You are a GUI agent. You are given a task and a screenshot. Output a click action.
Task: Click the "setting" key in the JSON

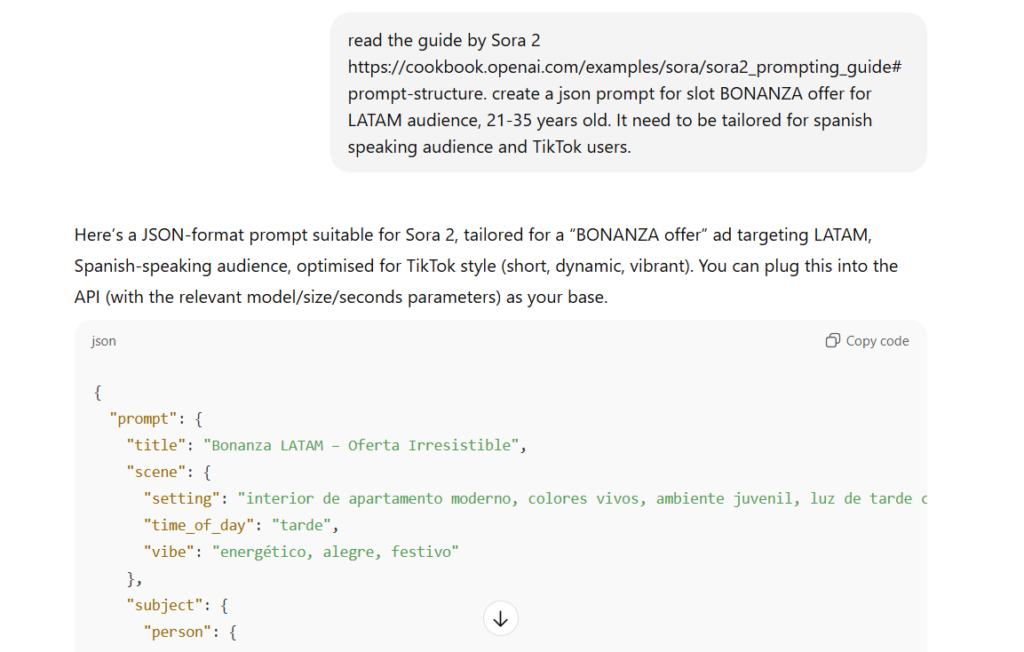[x=182, y=498]
